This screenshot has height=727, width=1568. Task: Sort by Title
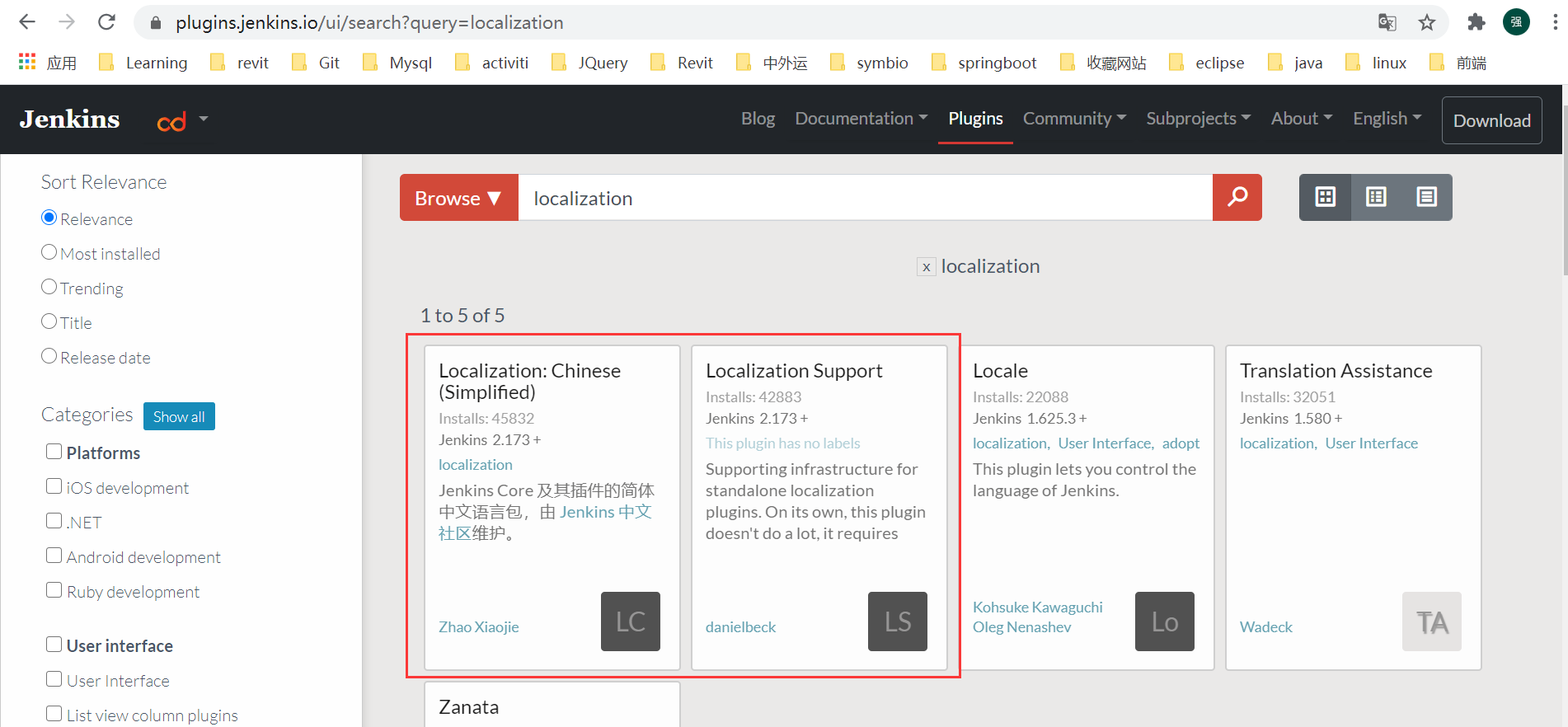[49, 321]
